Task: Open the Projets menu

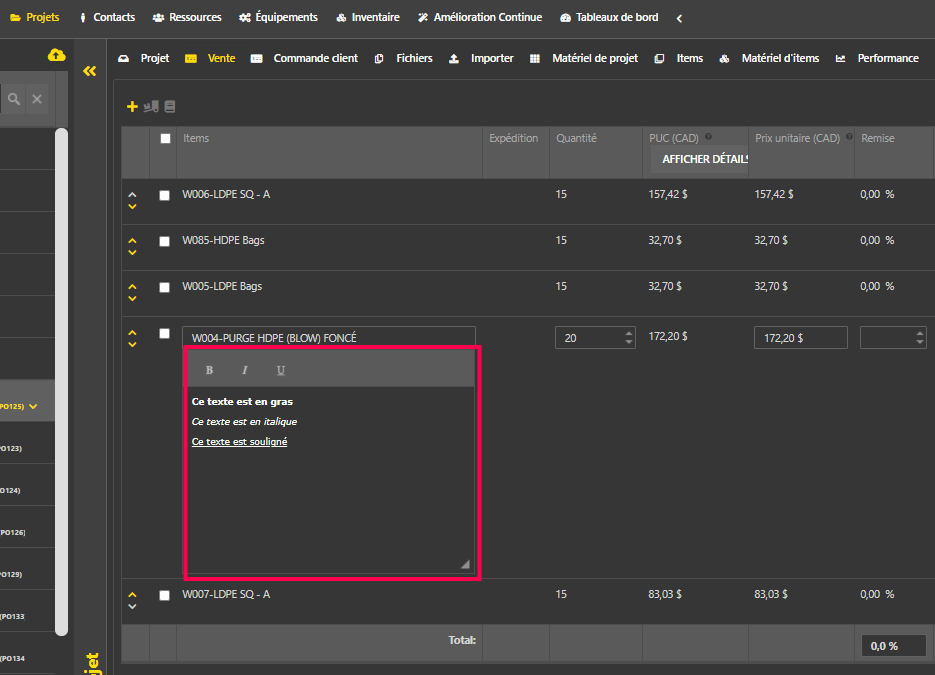Action: pos(35,17)
